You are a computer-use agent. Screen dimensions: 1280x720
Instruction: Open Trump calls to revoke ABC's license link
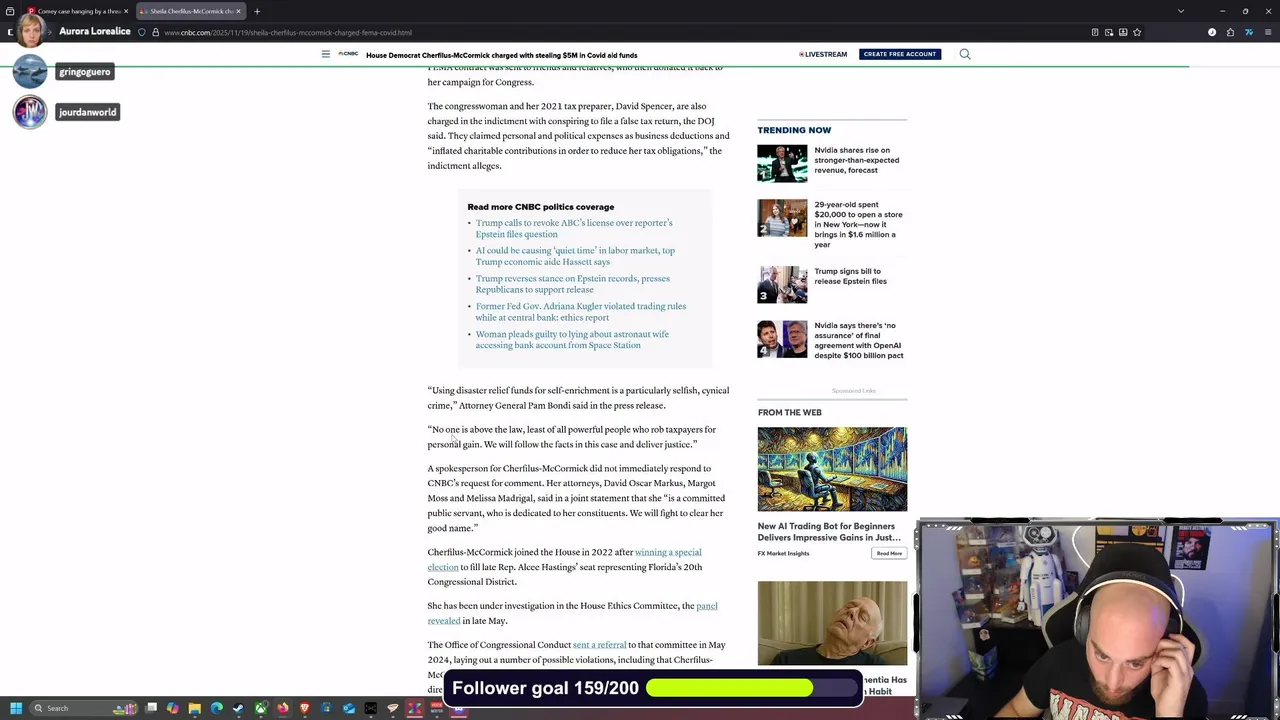[x=574, y=228]
